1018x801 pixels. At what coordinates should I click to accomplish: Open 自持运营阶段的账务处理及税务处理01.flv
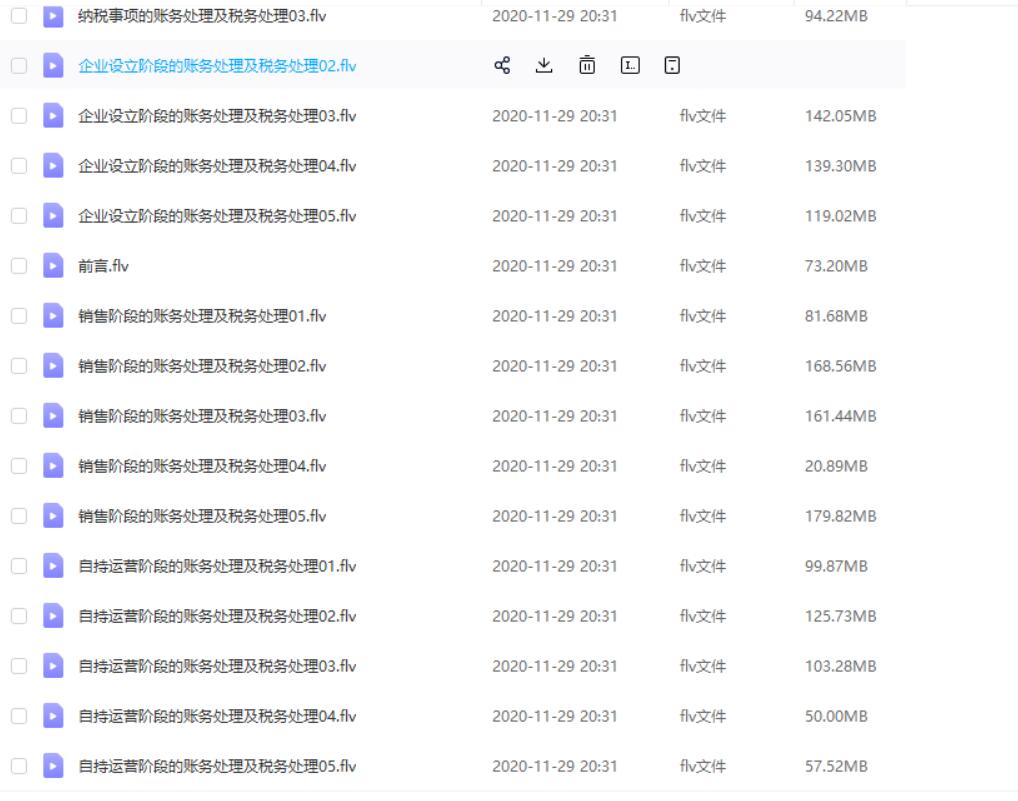[x=217, y=566]
